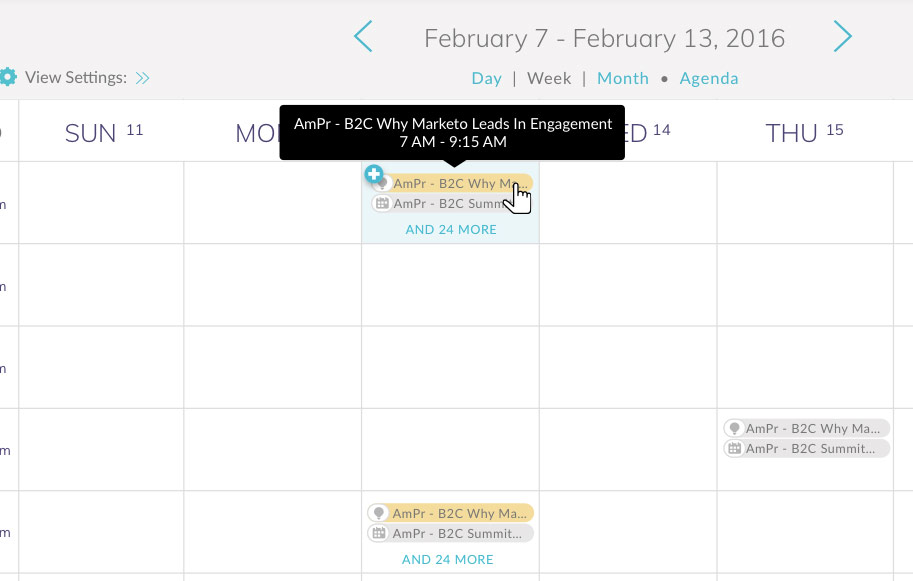Expand top Tuesday cell's AND 24 MORE

click(x=451, y=229)
